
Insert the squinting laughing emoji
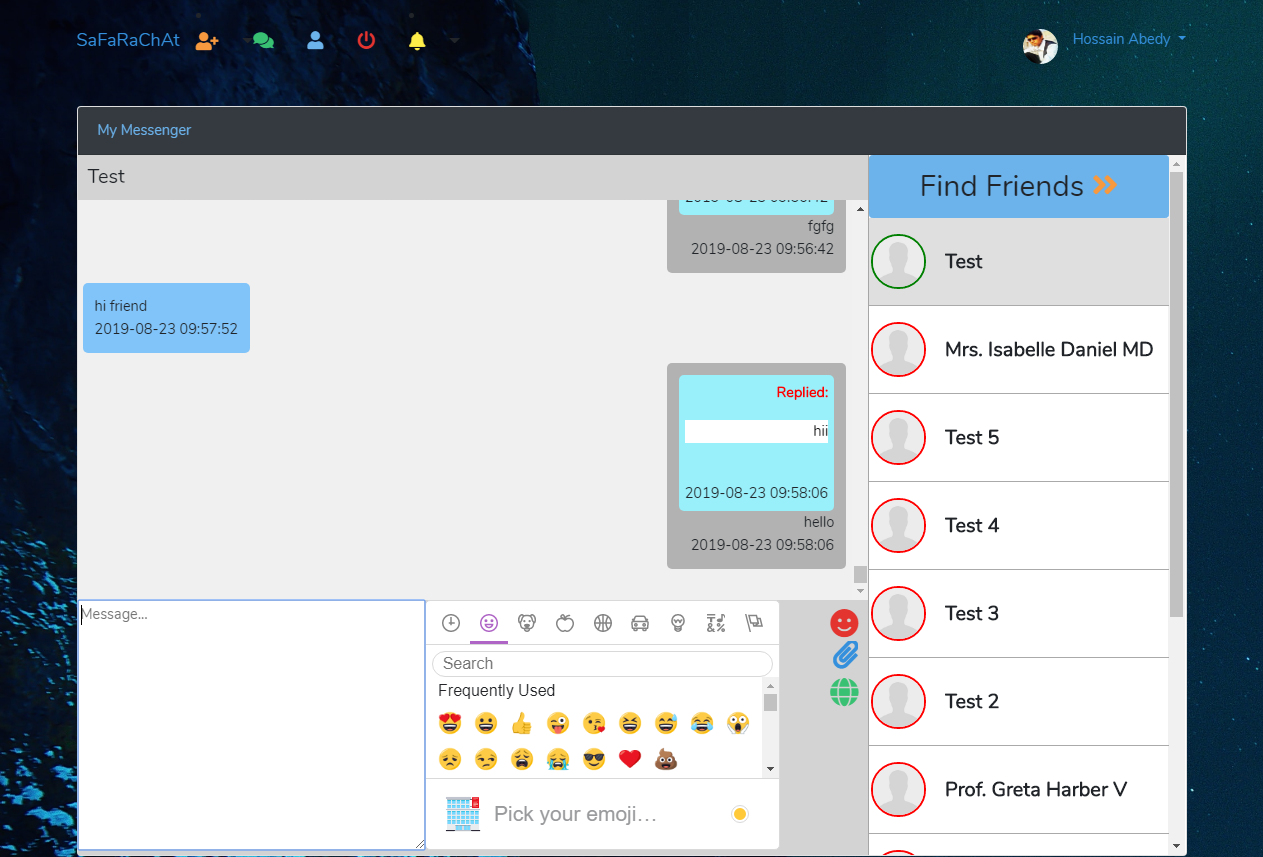tap(630, 723)
